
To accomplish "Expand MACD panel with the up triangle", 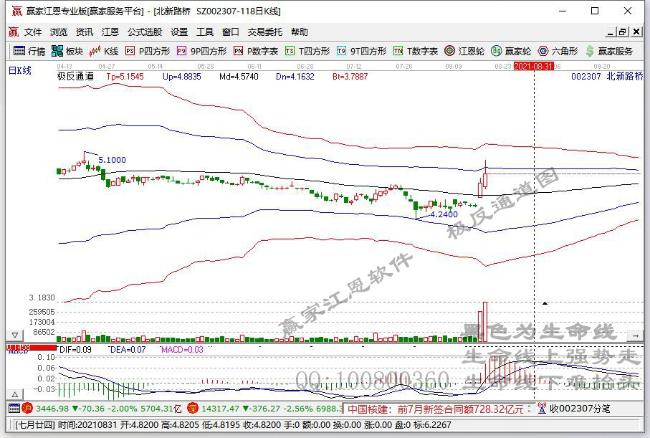I will pos(15,394).
